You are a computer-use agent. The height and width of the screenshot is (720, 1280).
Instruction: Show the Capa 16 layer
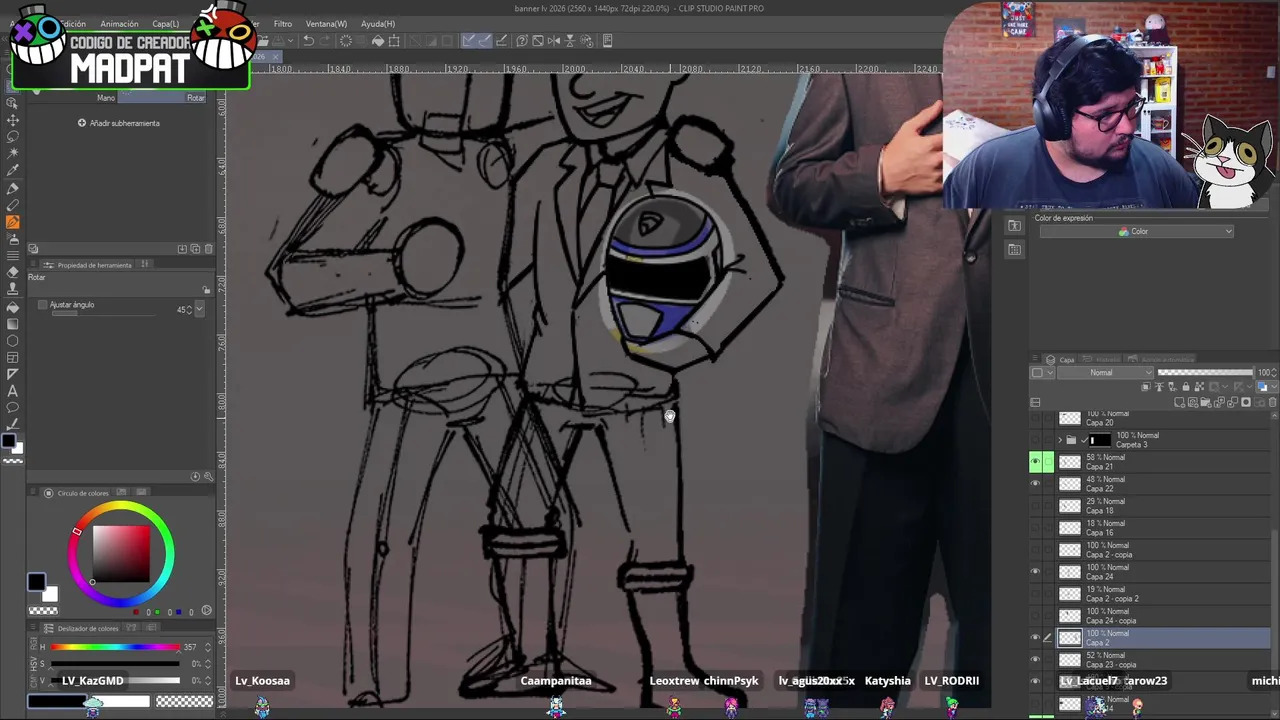[x=1035, y=528]
